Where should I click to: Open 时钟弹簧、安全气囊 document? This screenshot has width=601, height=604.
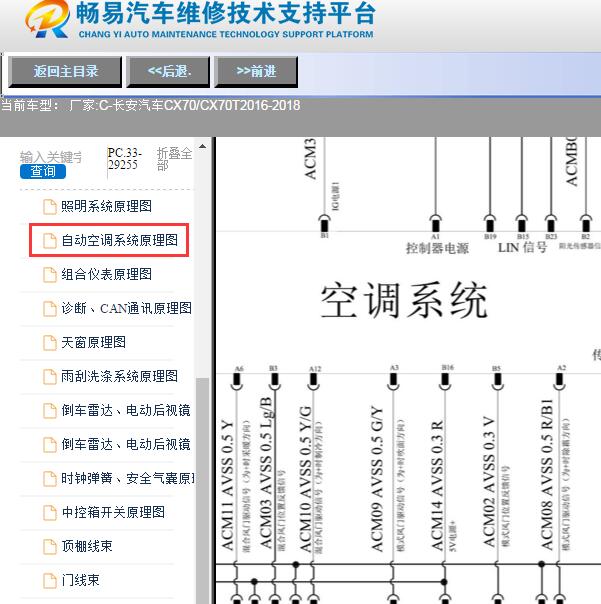[128, 478]
